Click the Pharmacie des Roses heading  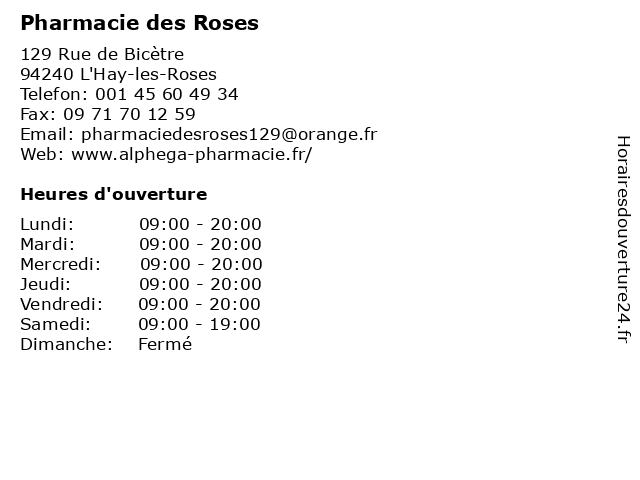tap(139, 23)
